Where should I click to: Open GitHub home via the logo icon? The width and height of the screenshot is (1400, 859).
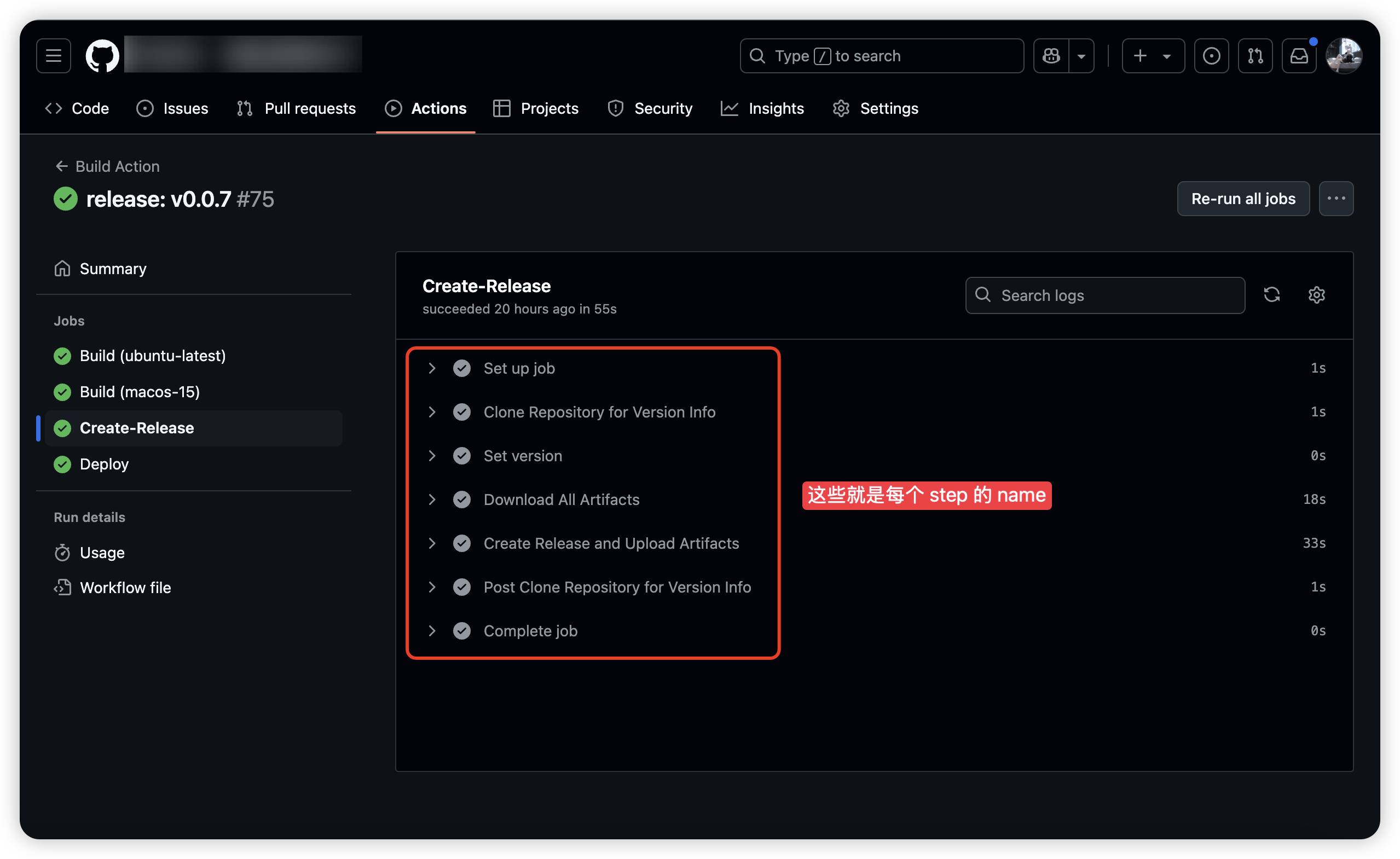(102, 55)
